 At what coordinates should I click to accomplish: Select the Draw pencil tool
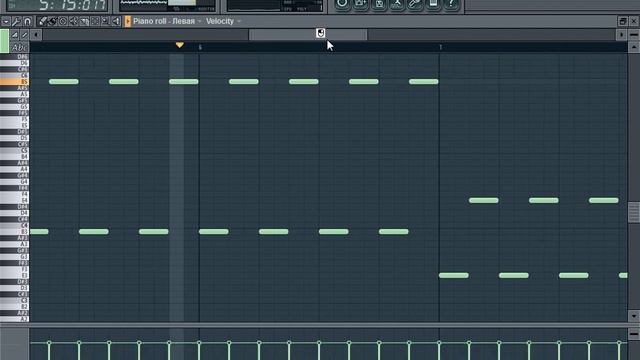coord(42,21)
